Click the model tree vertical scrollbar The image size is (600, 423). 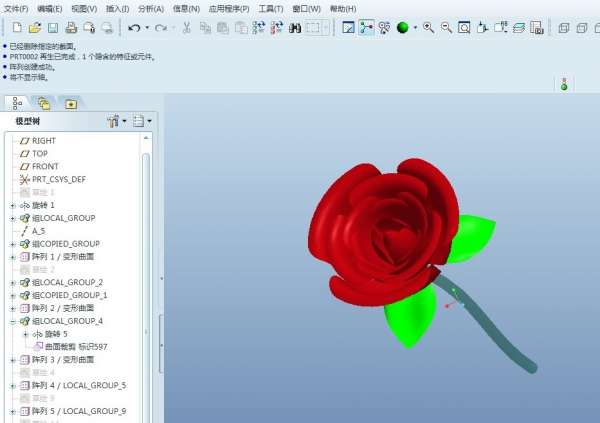[x=146, y=250]
